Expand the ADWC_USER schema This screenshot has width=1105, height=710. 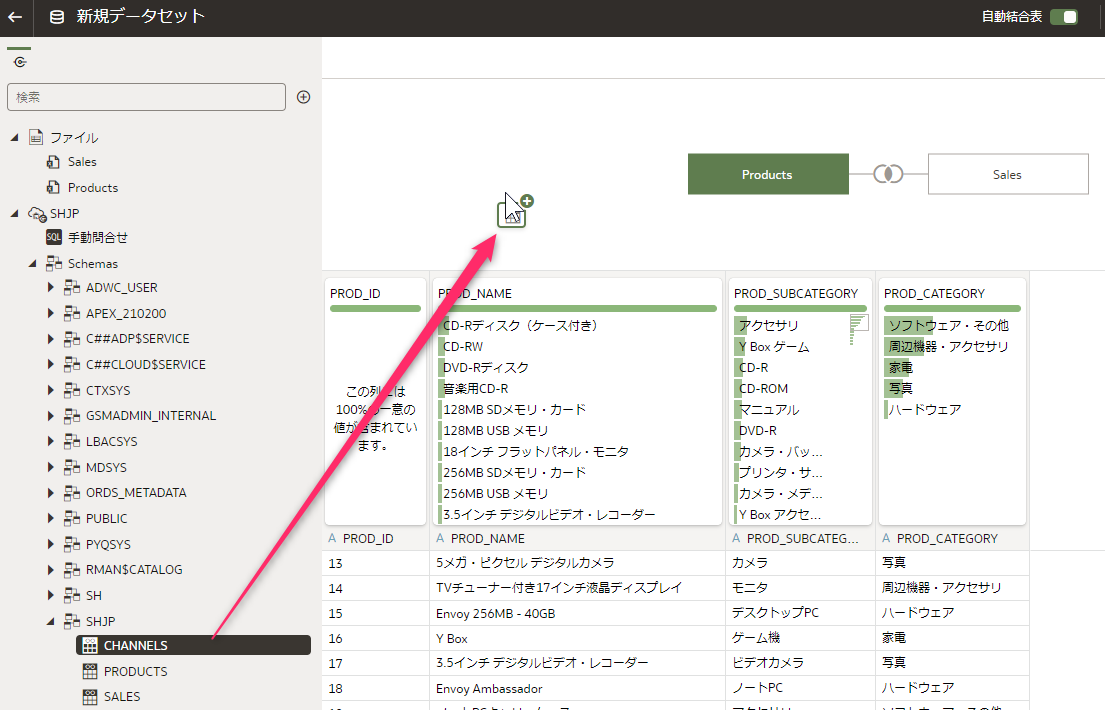point(51,288)
